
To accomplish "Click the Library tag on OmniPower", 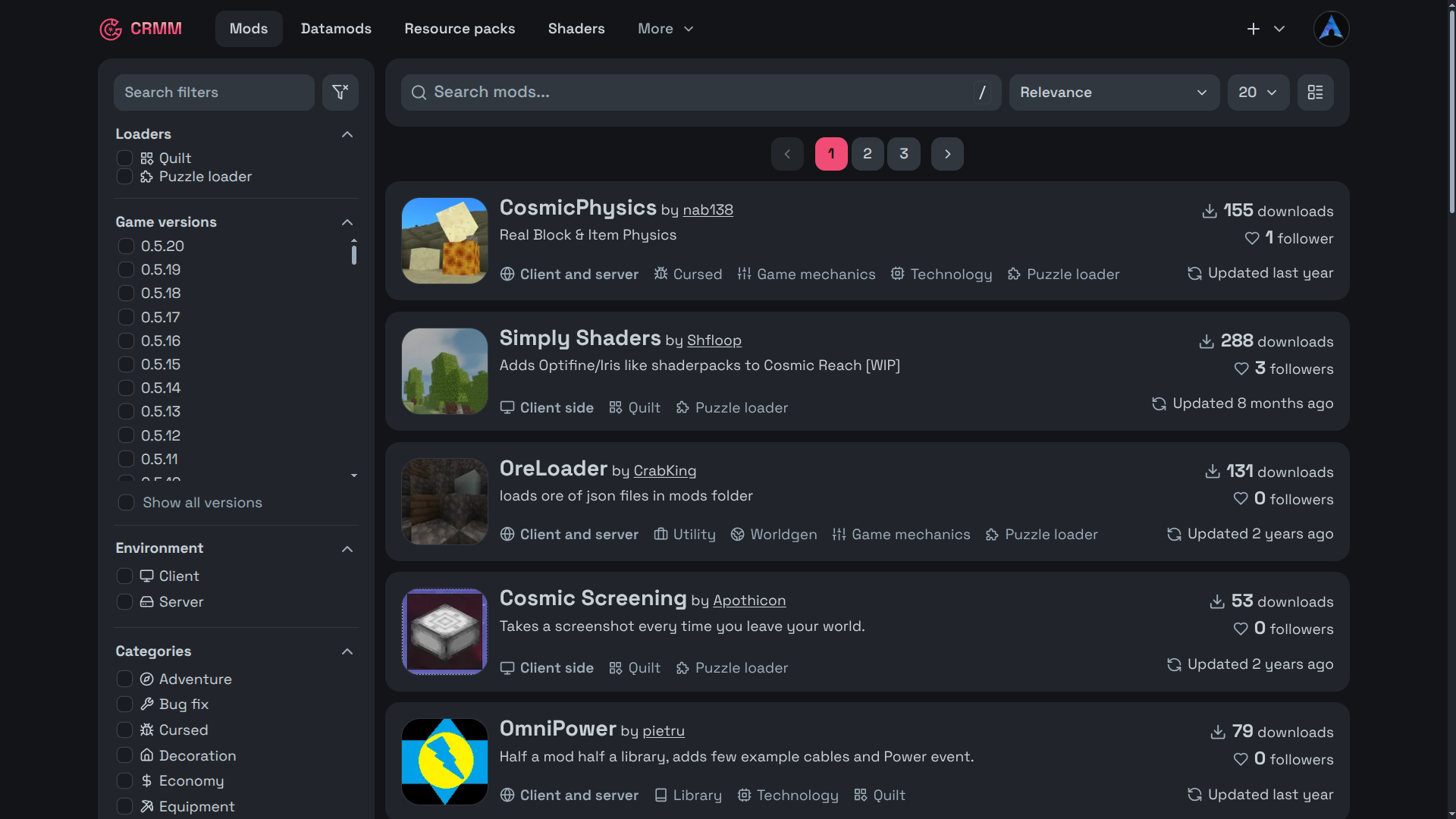I will click(x=688, y=795).
